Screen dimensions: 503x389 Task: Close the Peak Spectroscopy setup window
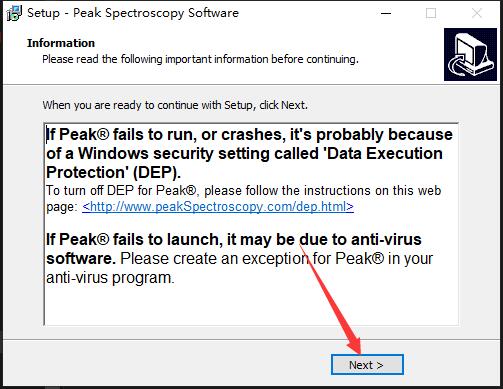477,13
